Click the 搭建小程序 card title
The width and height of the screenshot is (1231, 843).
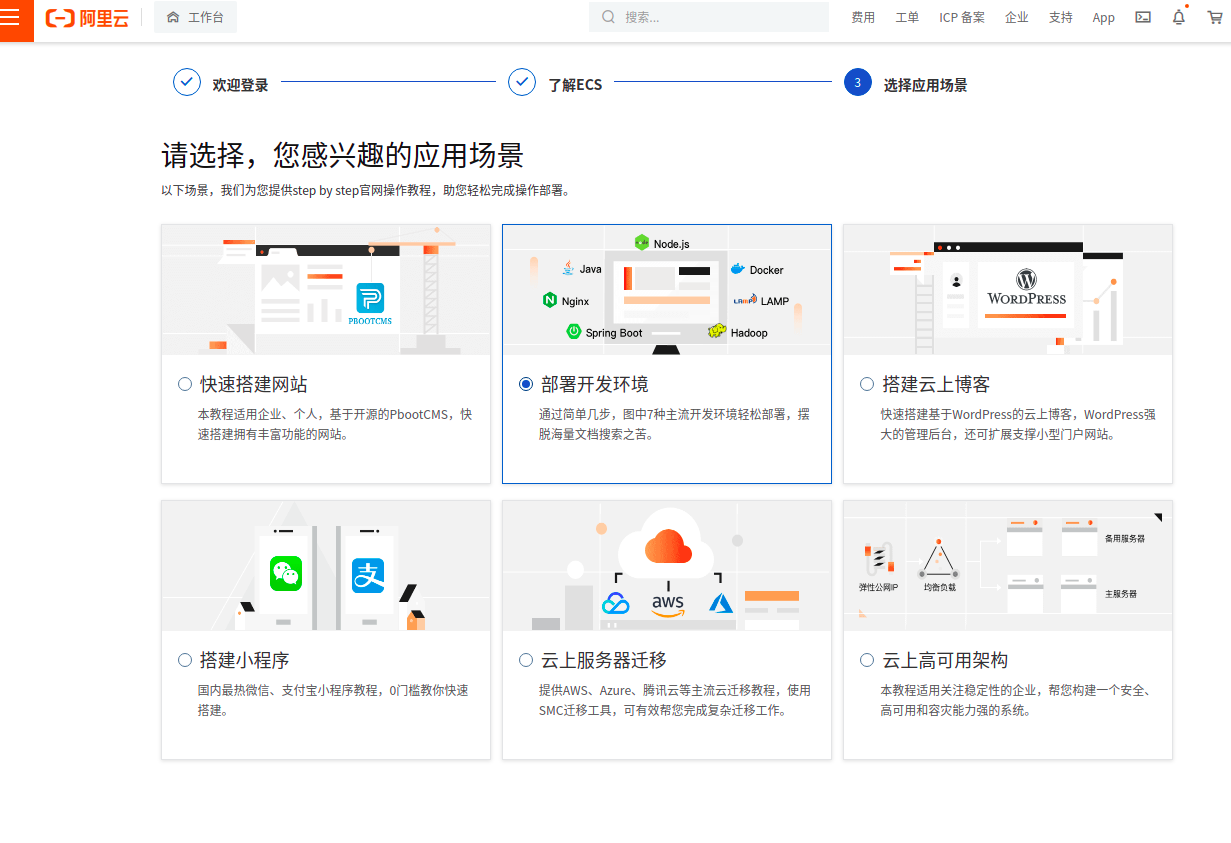pyautogui.click(x=245, y=660)
